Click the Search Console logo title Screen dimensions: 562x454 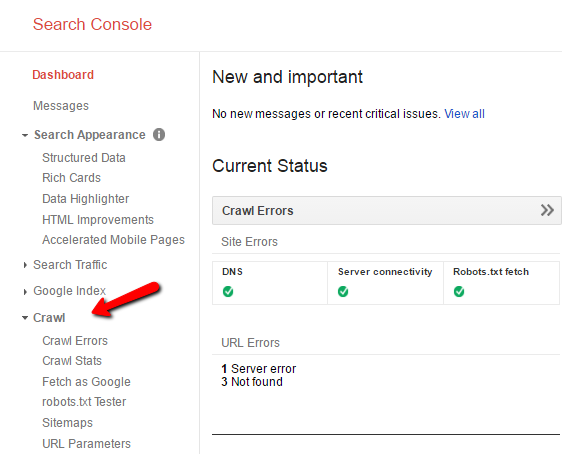click(x=92, y=24)
